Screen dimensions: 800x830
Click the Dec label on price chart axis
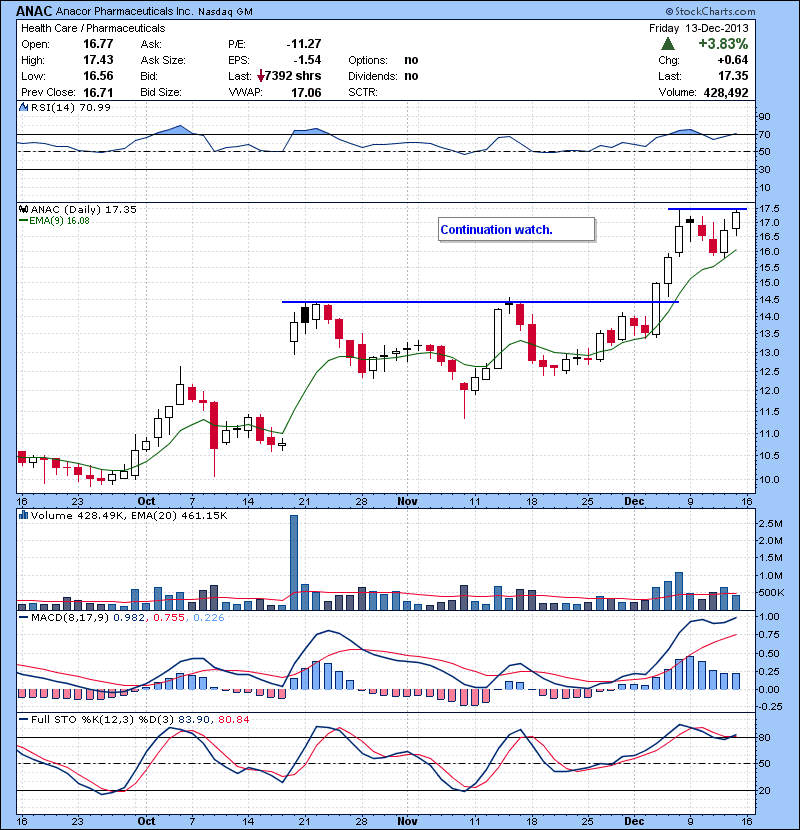[634, 501]
